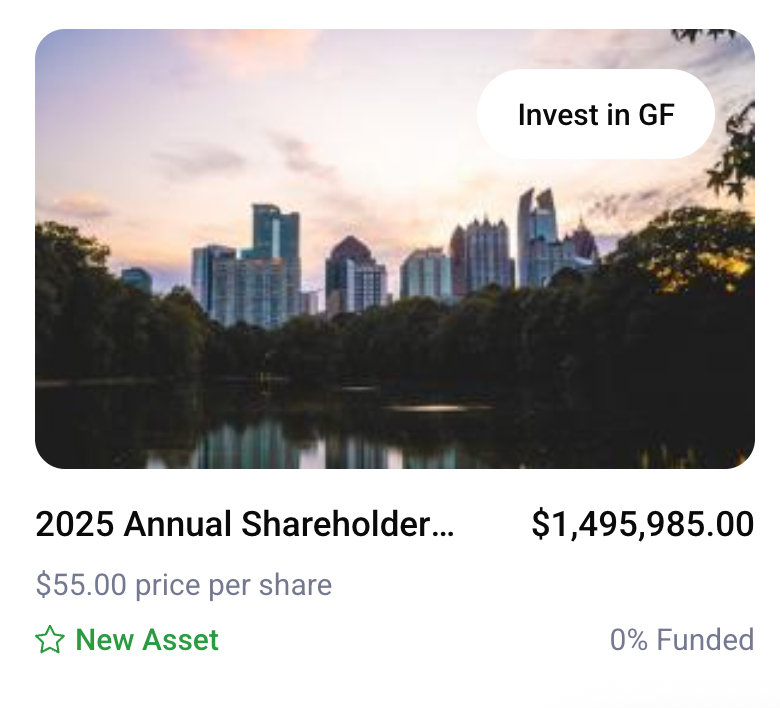Click the green New Asset label

pos(147,640)
